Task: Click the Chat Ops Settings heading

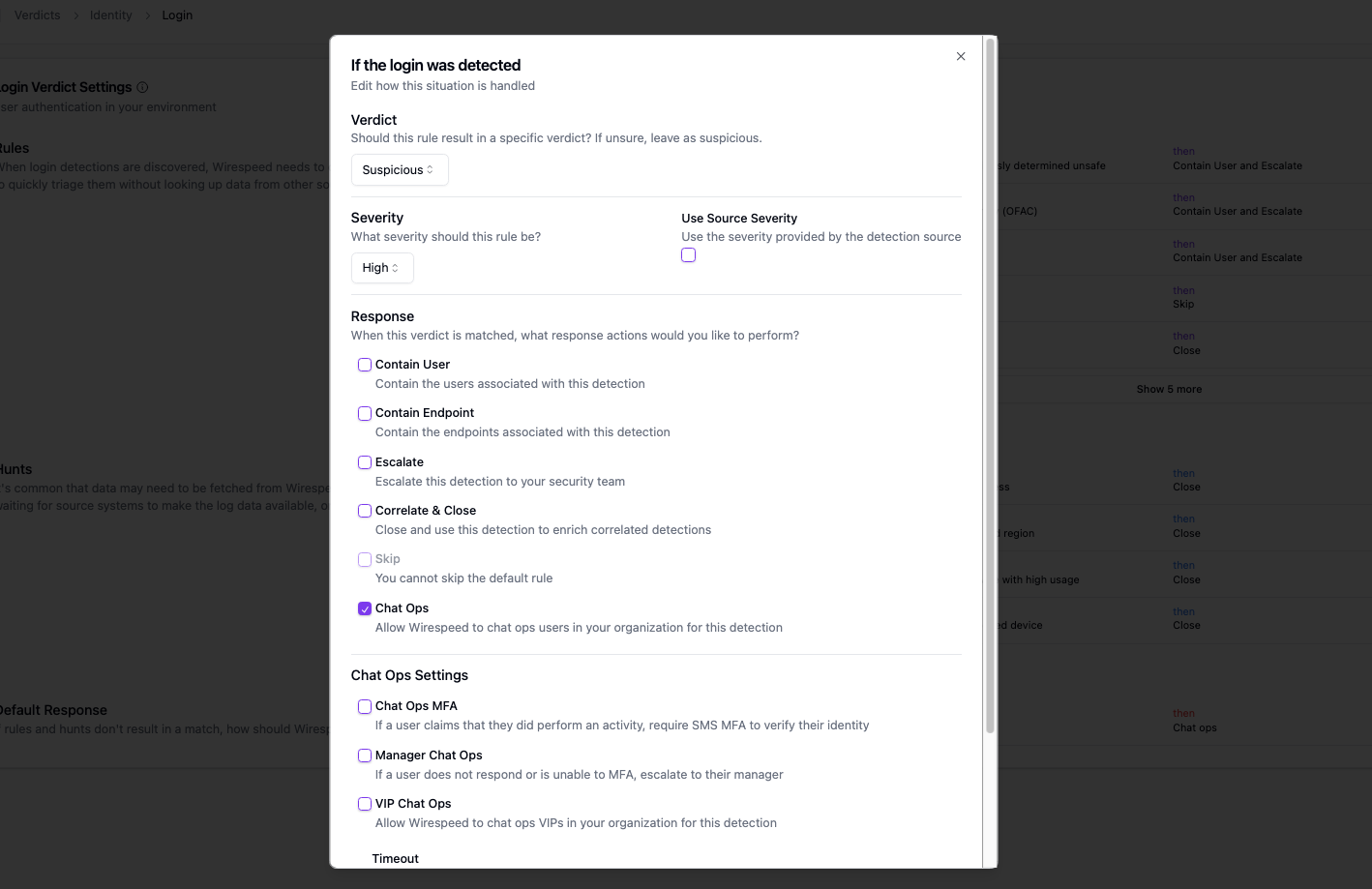Action: 409,675
